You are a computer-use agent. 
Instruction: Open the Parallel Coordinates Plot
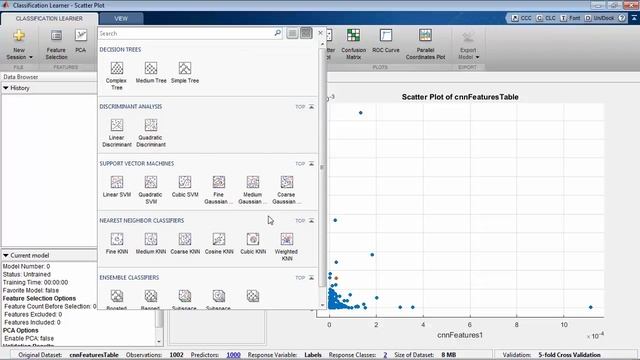(x=425, y=44)
